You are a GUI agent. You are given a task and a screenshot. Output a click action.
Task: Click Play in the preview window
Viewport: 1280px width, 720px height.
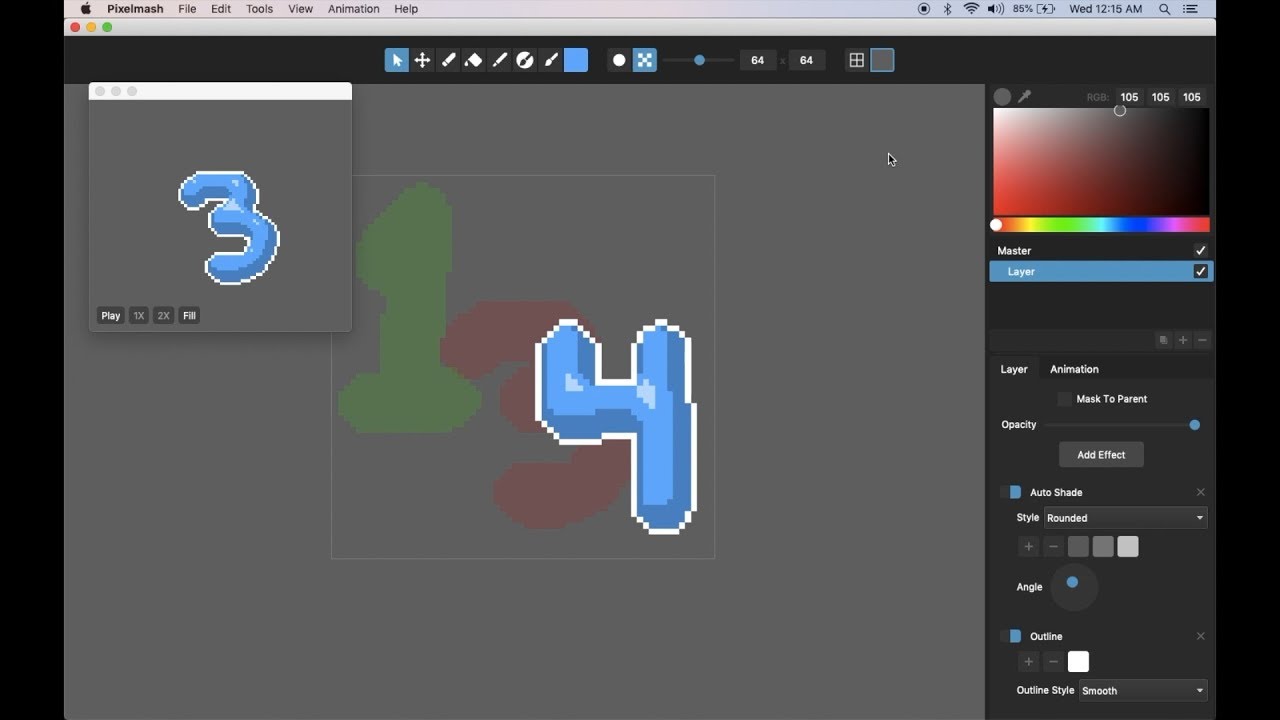[x=111, y=316]
